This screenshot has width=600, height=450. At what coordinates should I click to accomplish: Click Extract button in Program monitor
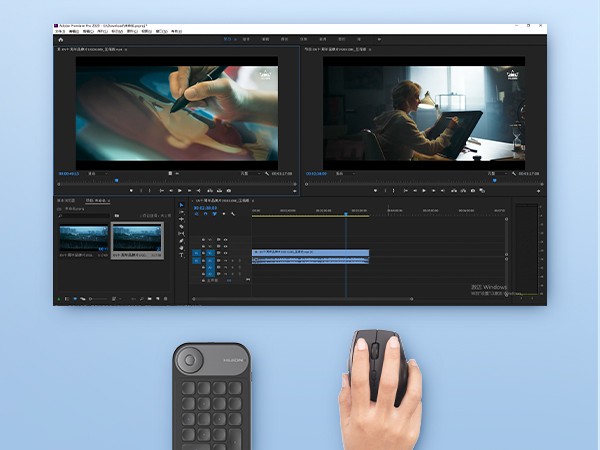click(x=463, y=191)
